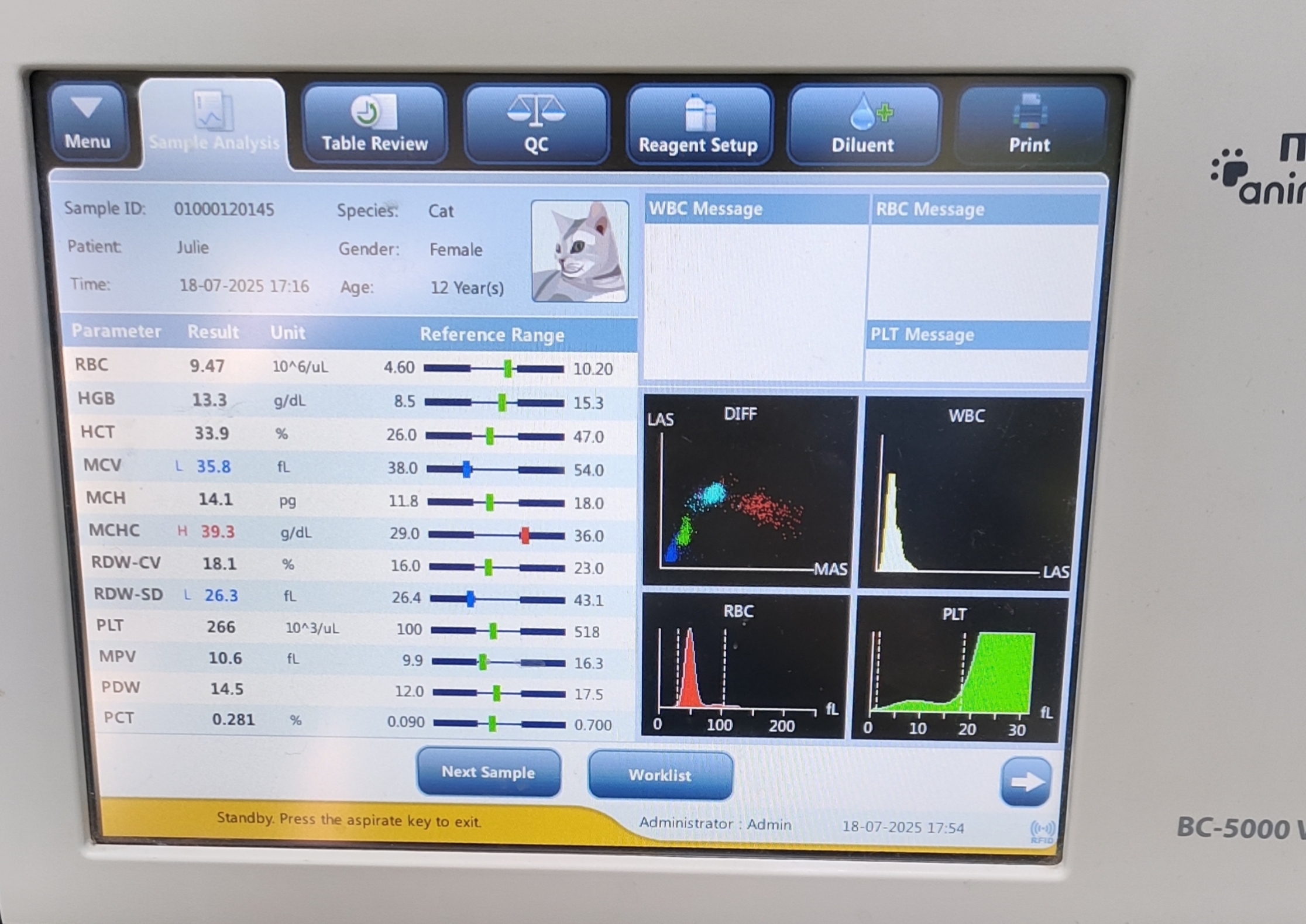Click the Next Sample button

click(x=488, y=772)
